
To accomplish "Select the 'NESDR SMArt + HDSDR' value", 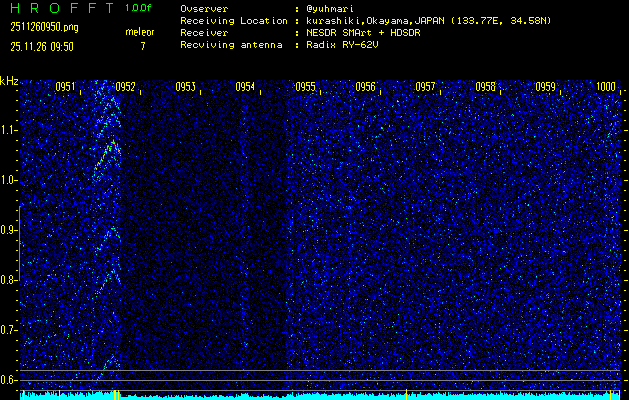I will (363, 33).
